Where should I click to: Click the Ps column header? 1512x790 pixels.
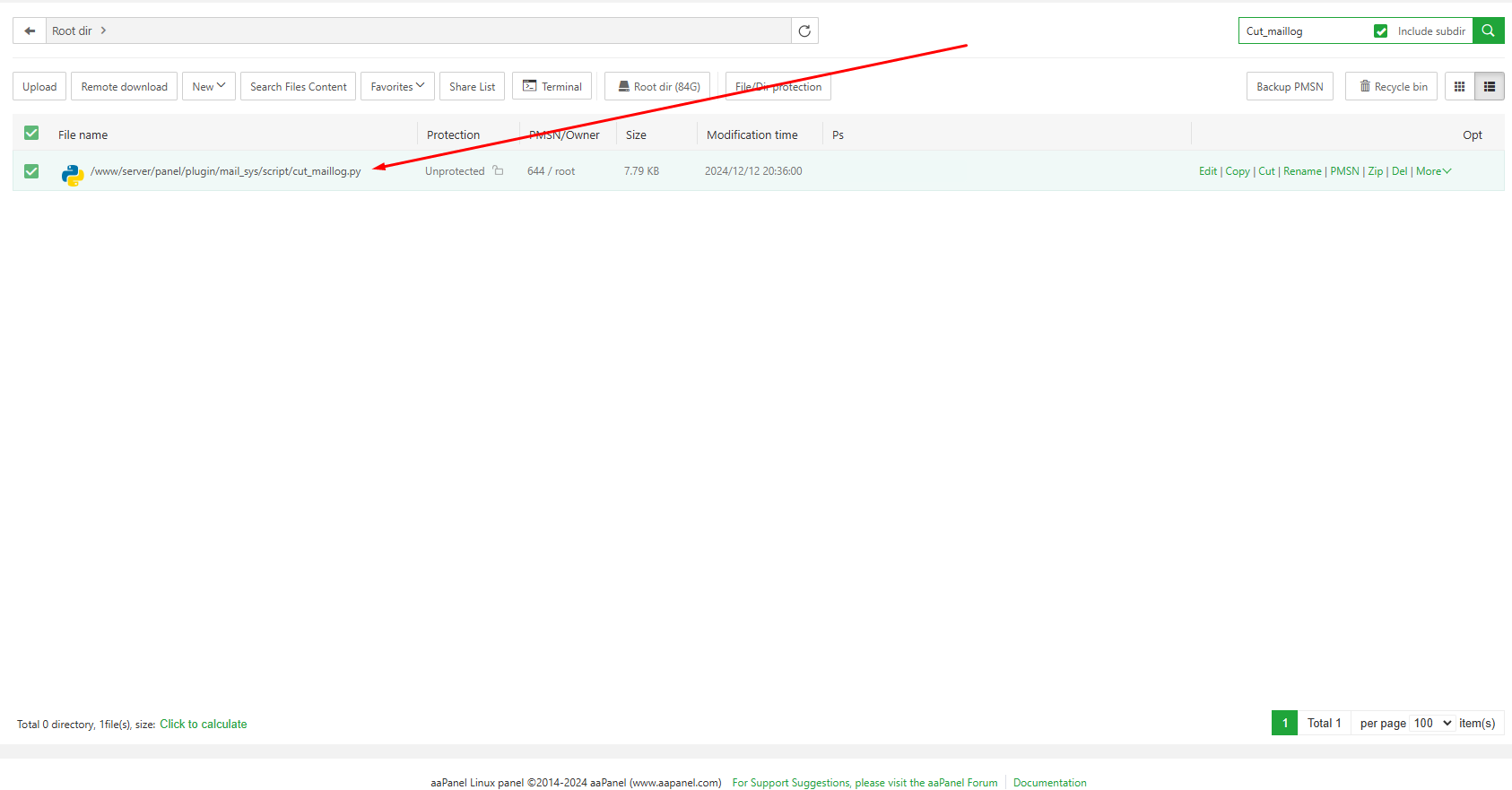pos(838,135)
